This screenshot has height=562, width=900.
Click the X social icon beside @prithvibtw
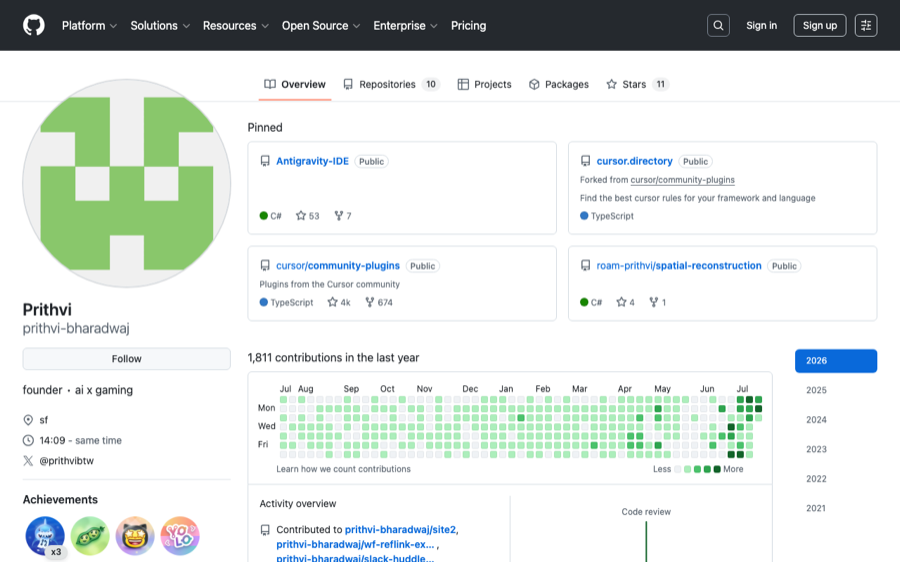[x=28, y=460]
